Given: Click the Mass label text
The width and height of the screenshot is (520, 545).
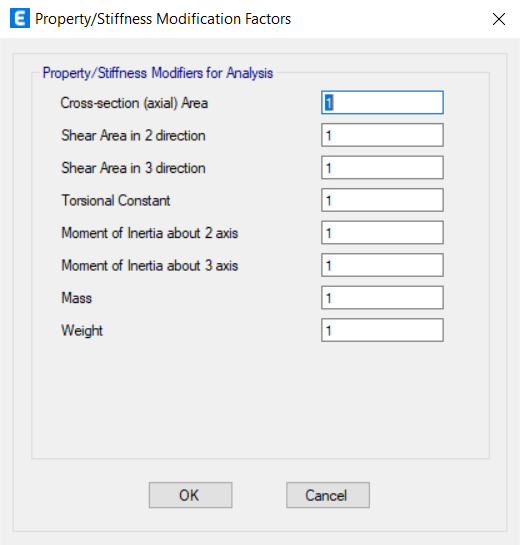Looking at the screenshot, I should tap(76, 298).
